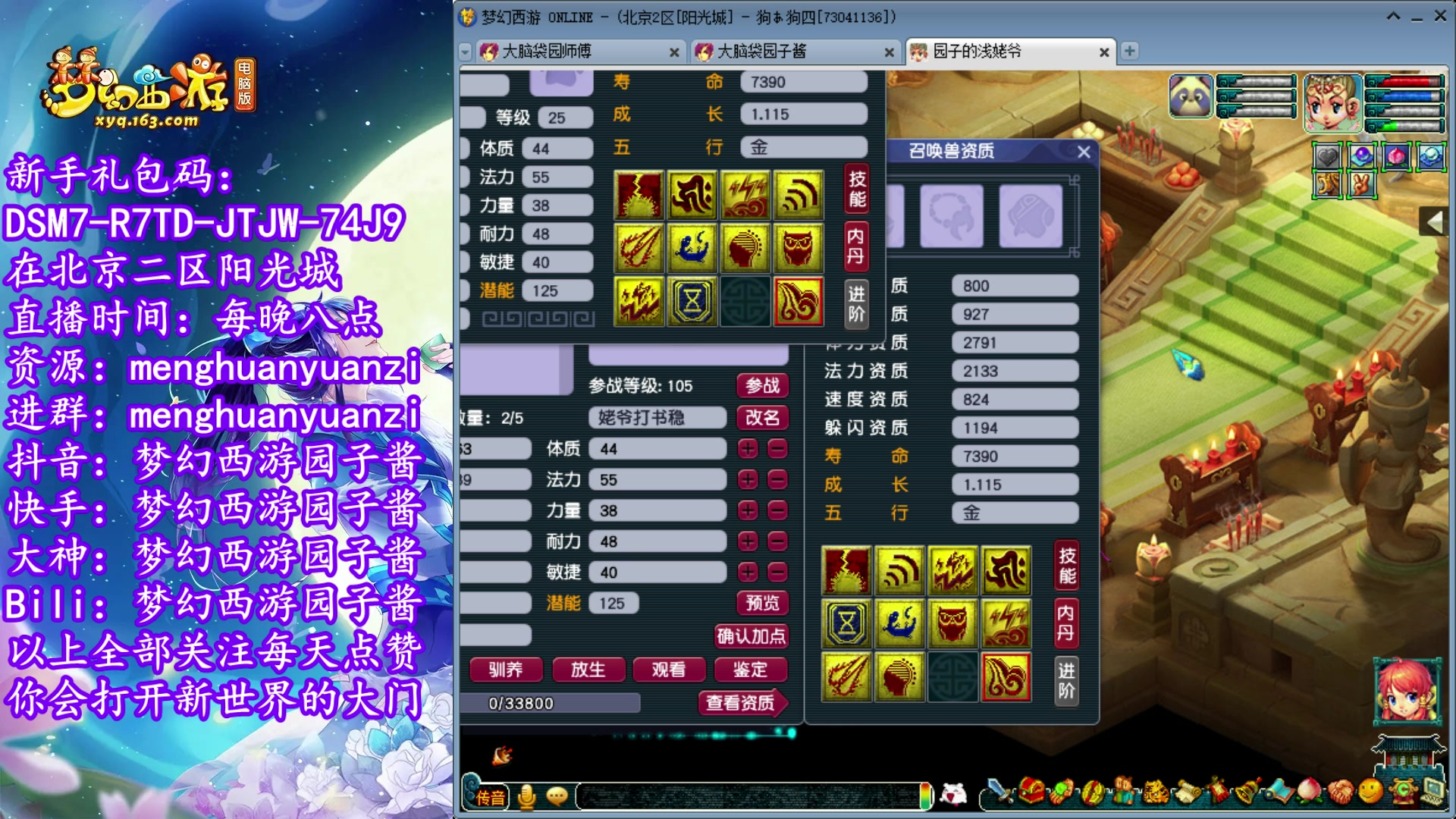Open the pig emoticon picker
This screenshot has width=1456, height=819.
[x=953, y=795]
